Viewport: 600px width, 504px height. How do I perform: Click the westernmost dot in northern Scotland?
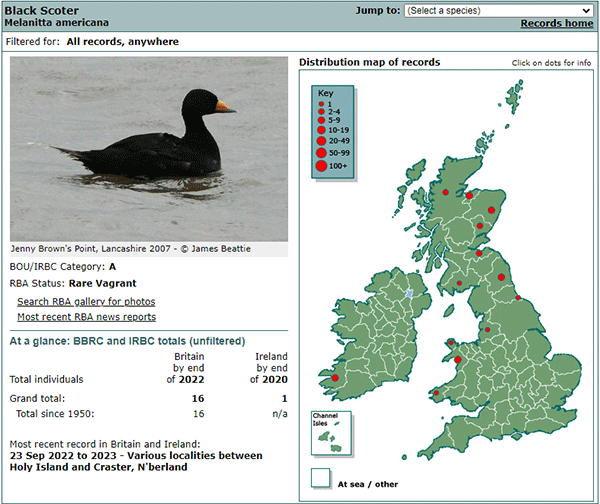click(x=445, y=190)
